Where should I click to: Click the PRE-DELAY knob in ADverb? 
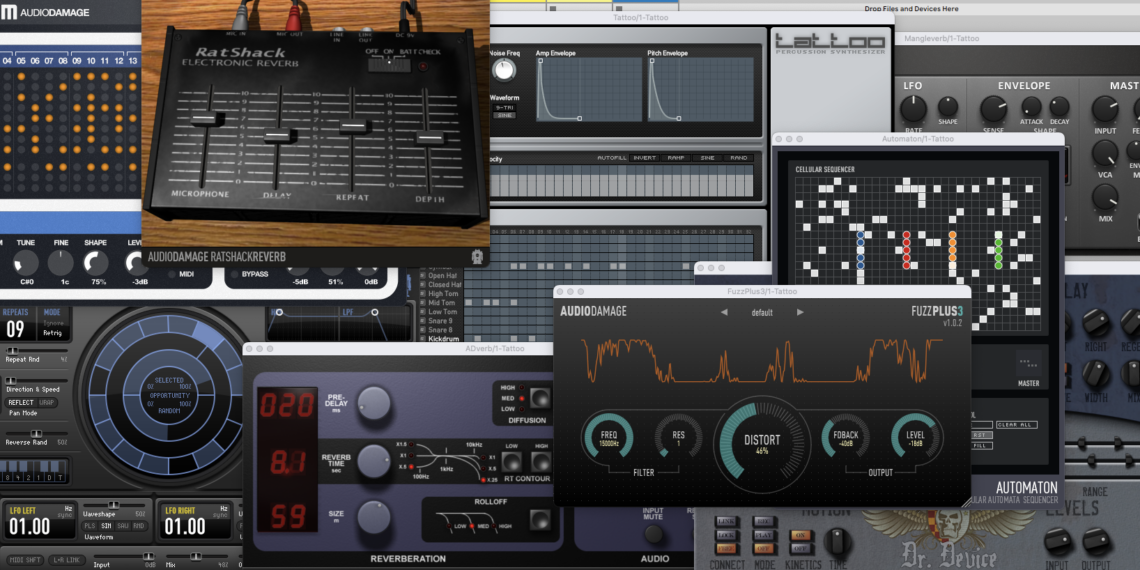click(x=374, y=402)
